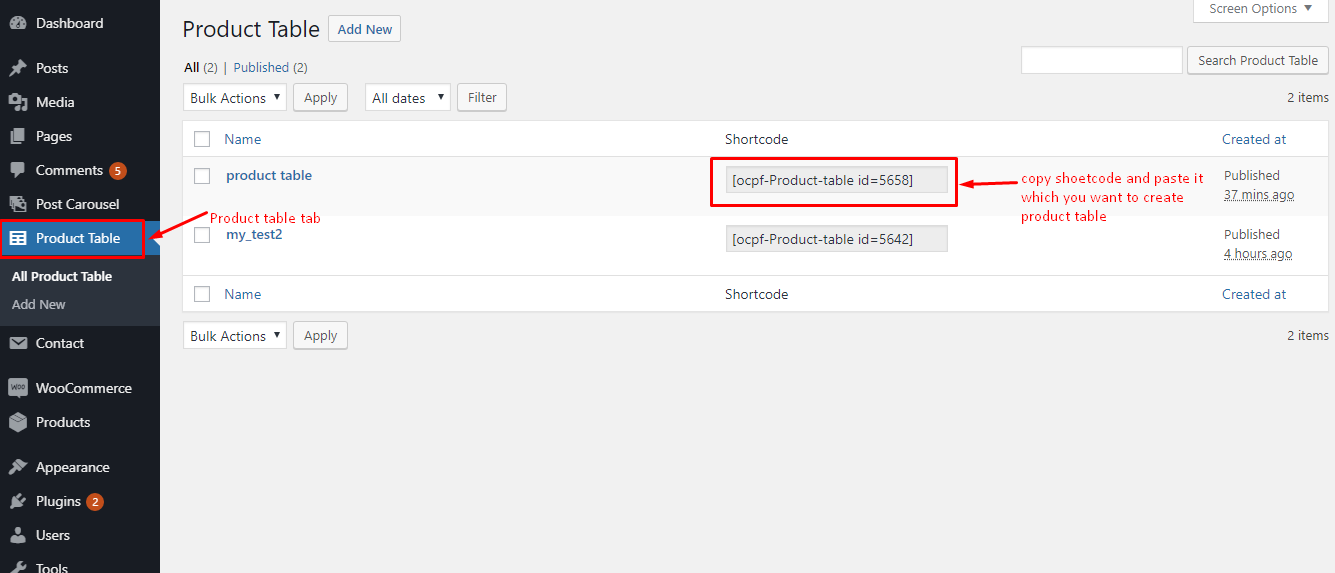This screenshot has height=573, width=1335.
Task: Click the Appearance paintbrush icon
Action: point(18,467)
